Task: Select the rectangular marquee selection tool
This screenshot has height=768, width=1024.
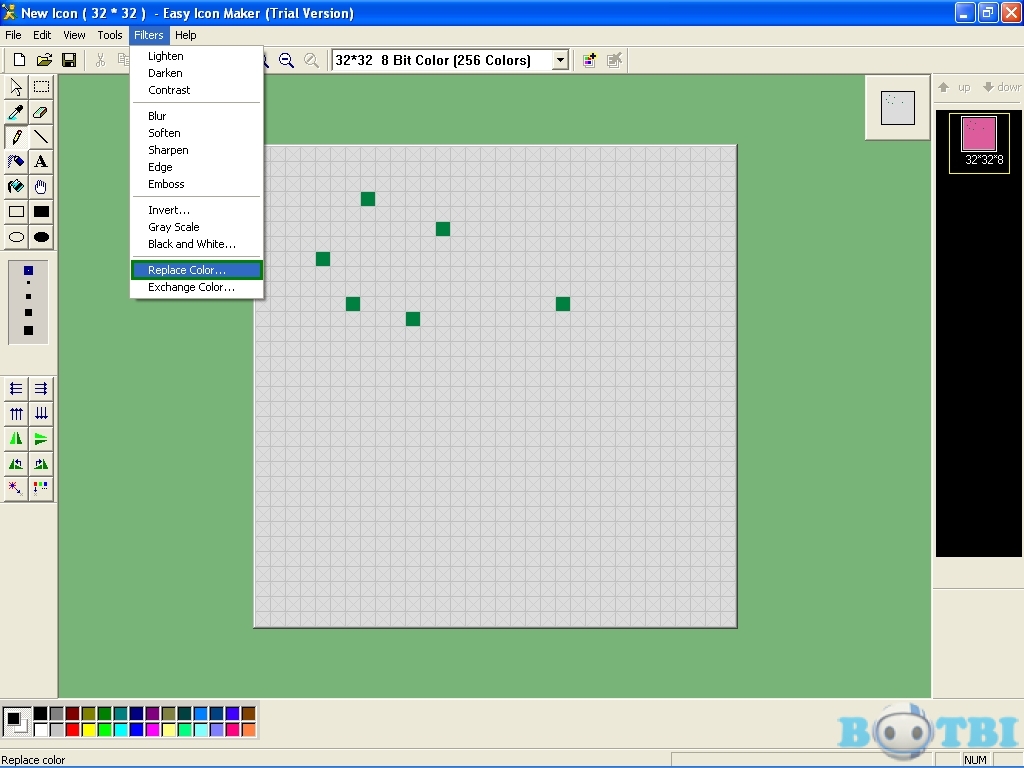Action: click(x=41, y=86)
